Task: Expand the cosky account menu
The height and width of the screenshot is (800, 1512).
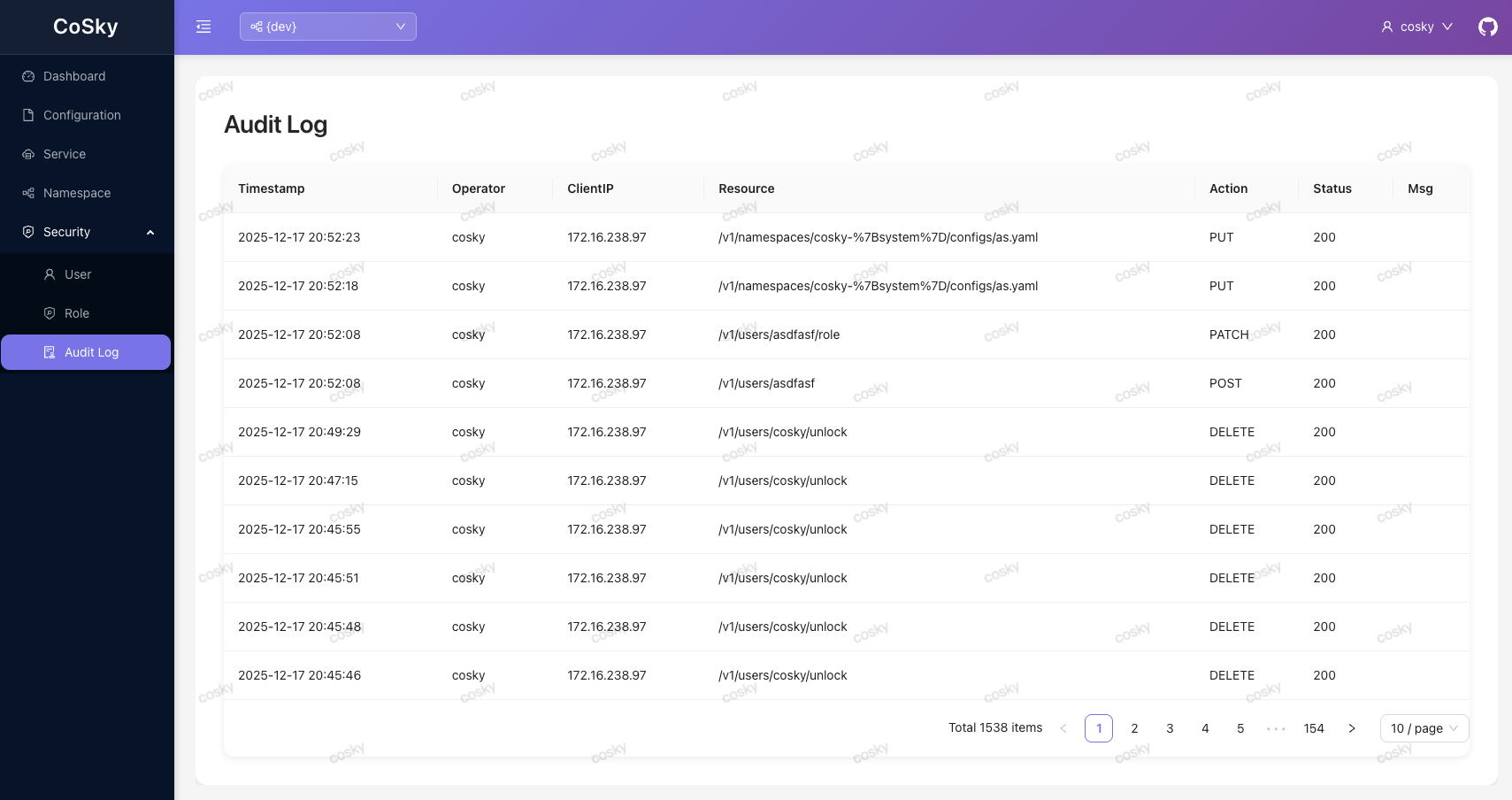Action: point(1416,27)
